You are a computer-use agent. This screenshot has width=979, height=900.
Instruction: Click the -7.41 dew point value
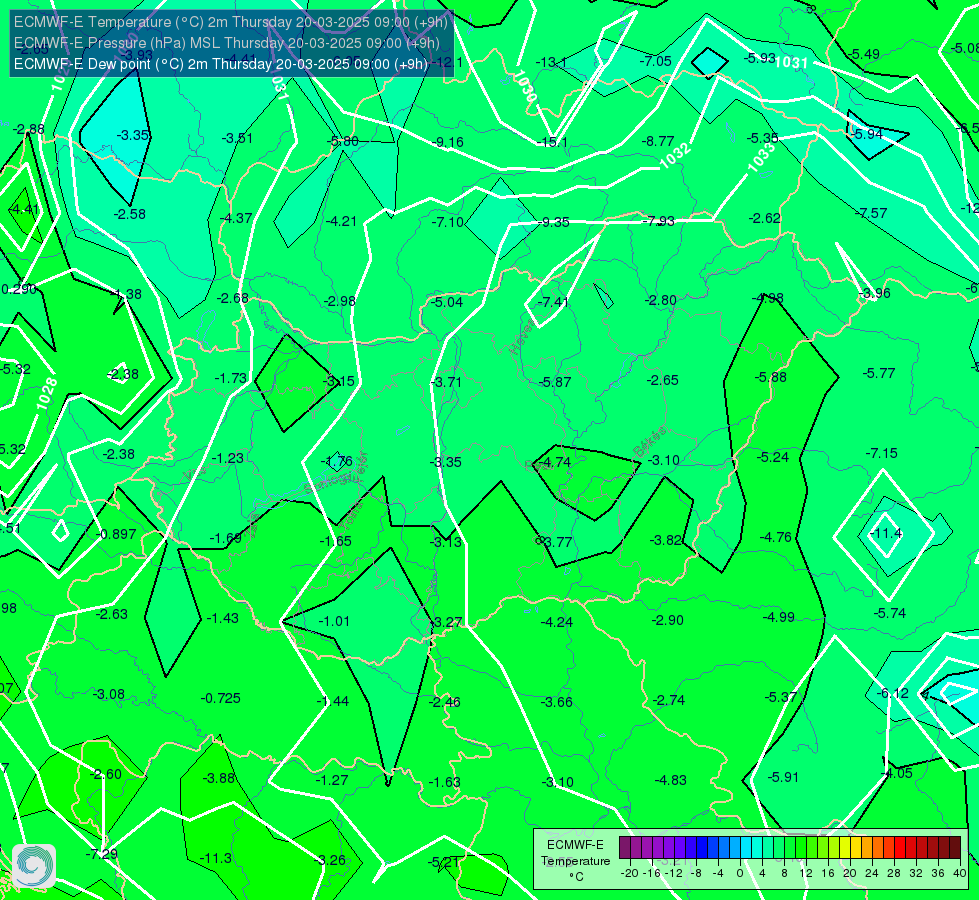tap(553, 302)
